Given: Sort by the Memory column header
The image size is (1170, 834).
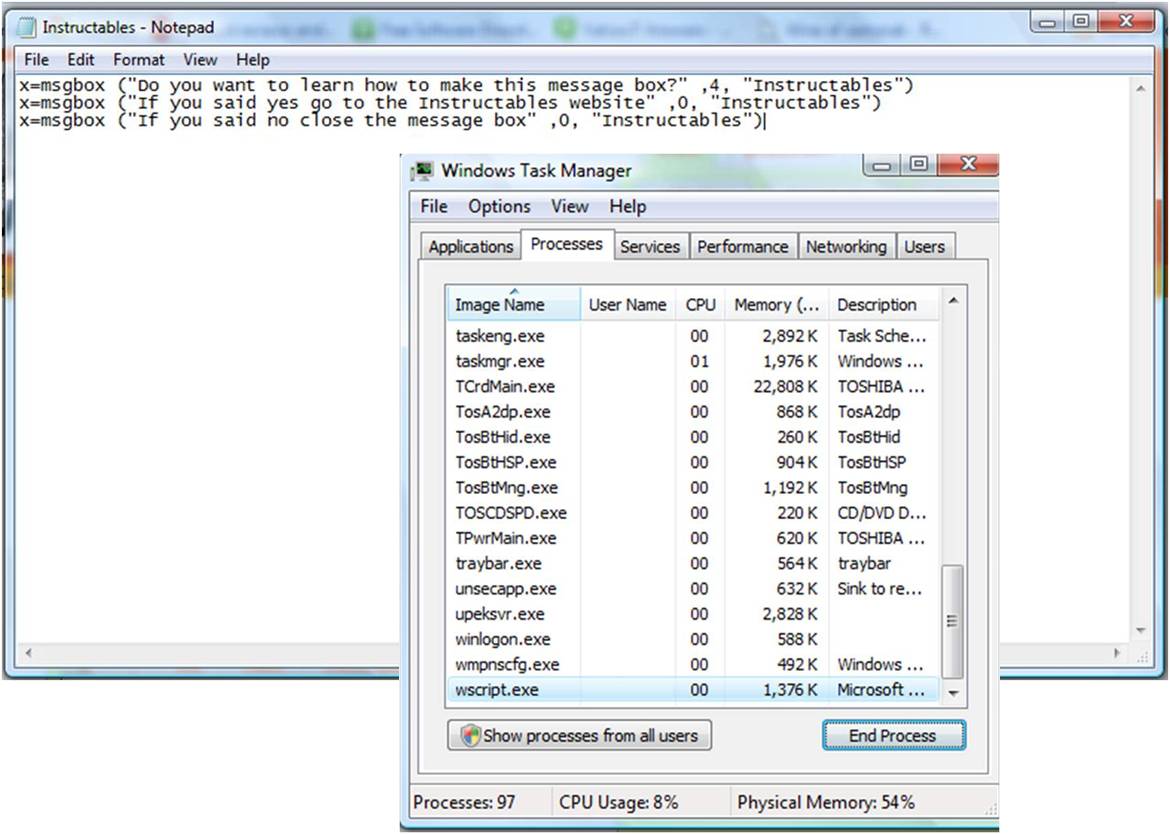Looking at the screenshot, I should coord(775,305).
